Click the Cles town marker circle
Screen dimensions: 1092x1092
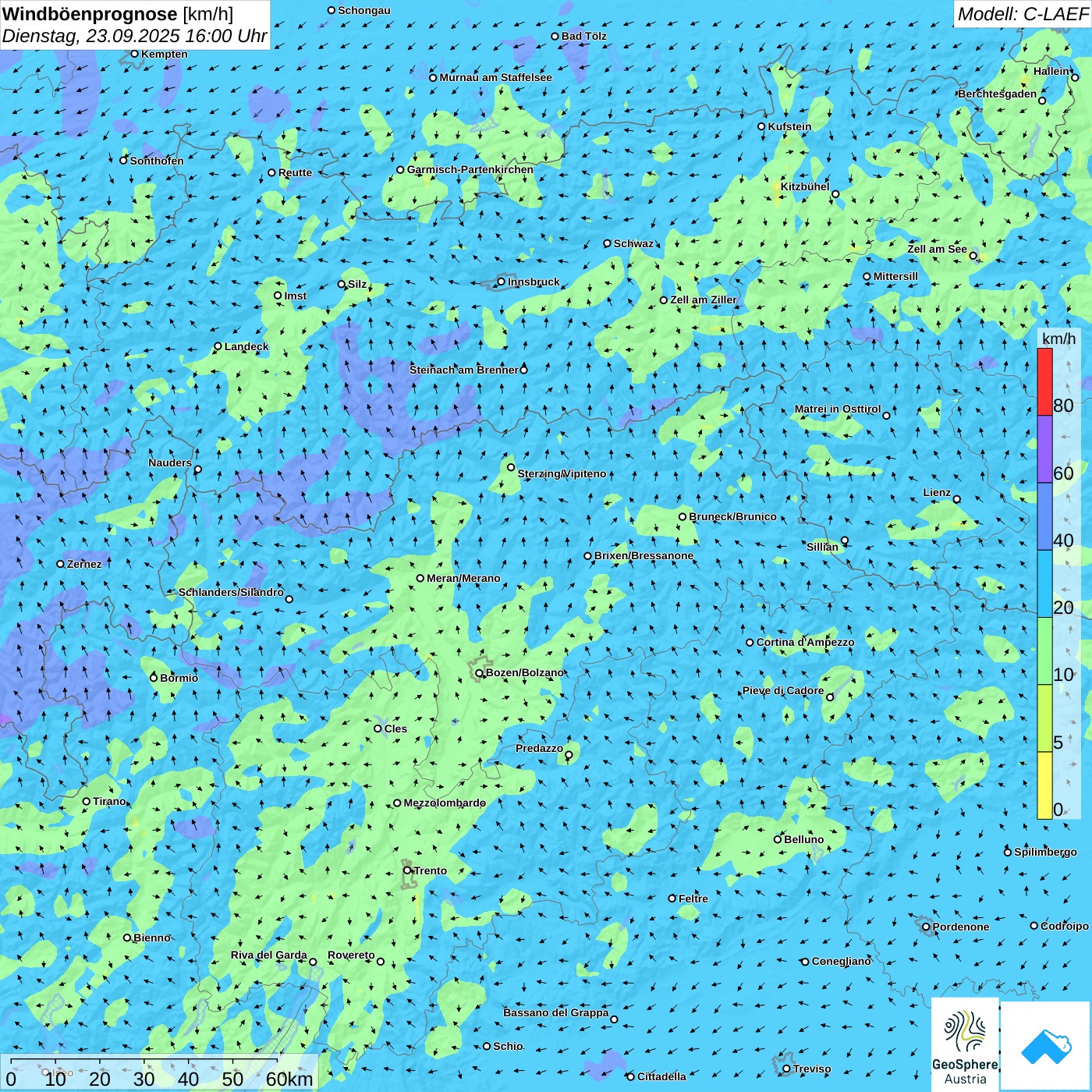pos(378,729)
